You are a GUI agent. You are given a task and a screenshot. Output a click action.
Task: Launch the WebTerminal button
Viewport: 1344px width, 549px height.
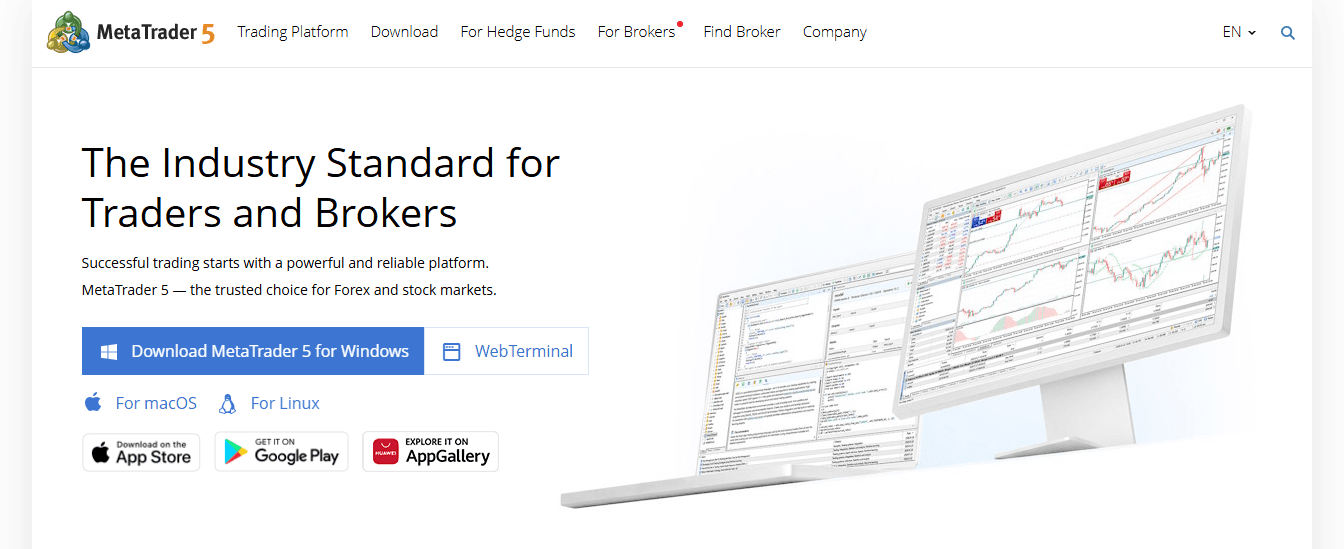pyautogui.click(x=506, y=351)
